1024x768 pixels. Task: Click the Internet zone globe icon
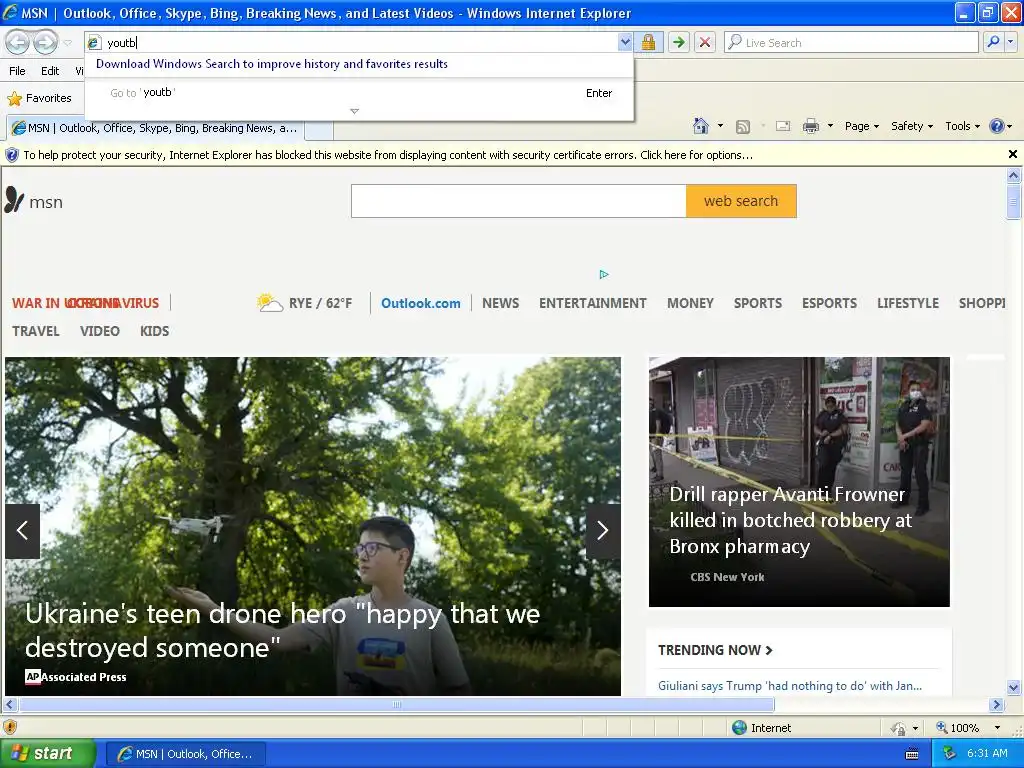pos(739,728)
